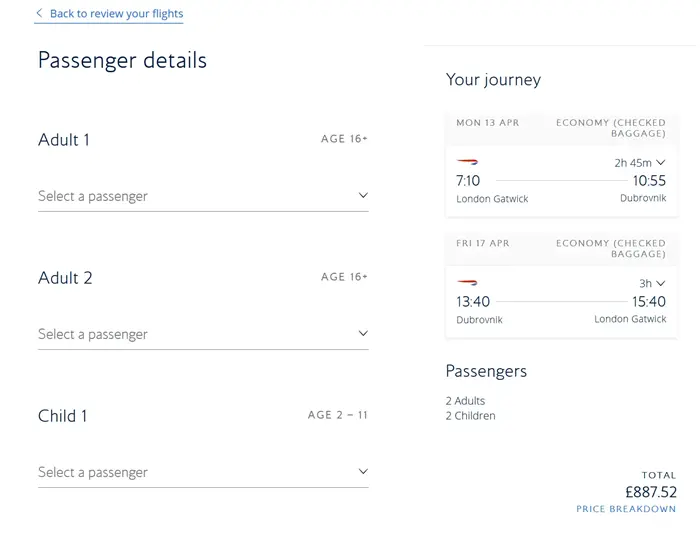Screen dimensions: 700x537
Task: Click the Adult 2 dropdown arrow
Action: tap(363, 334)
